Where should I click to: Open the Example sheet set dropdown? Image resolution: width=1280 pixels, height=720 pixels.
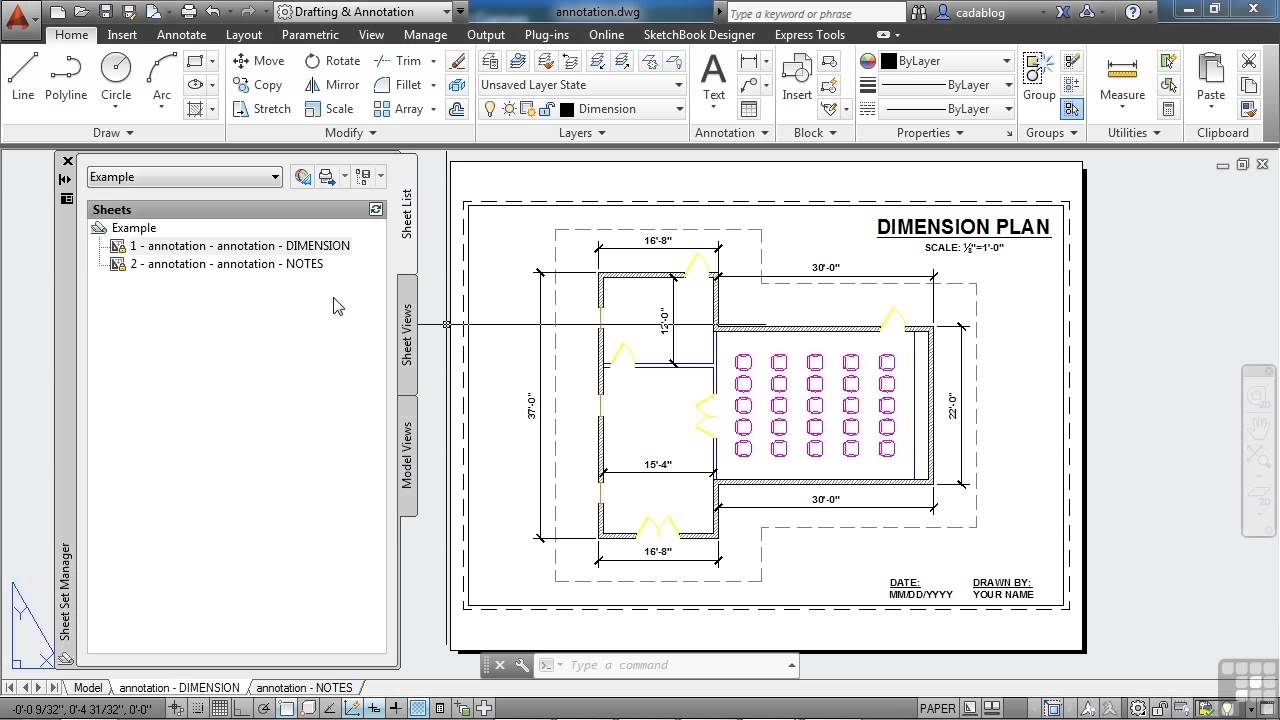(185, 177)
